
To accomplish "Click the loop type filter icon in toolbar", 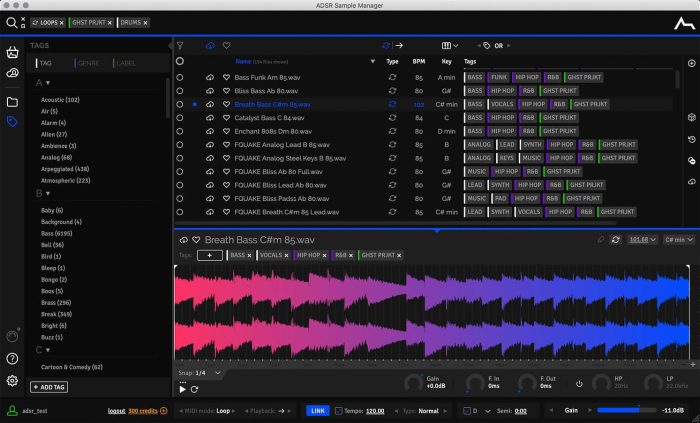I will pyautogui.click(x=386, y=46).
